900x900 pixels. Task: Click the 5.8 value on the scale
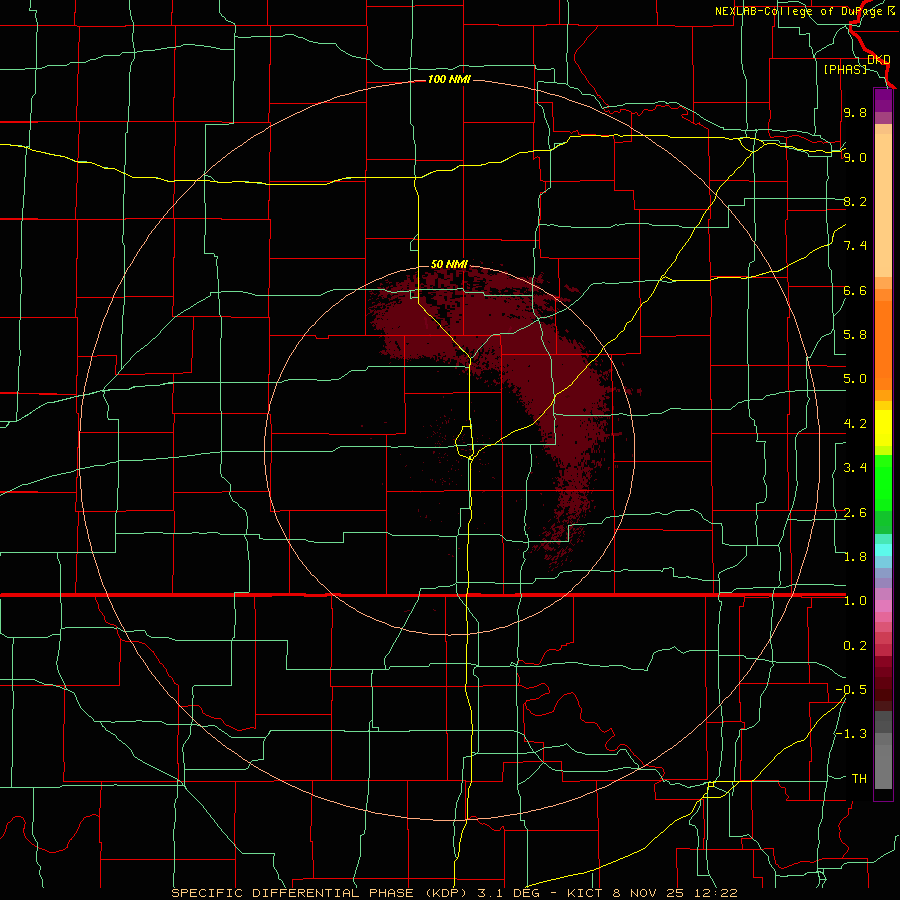pos(855,335)
